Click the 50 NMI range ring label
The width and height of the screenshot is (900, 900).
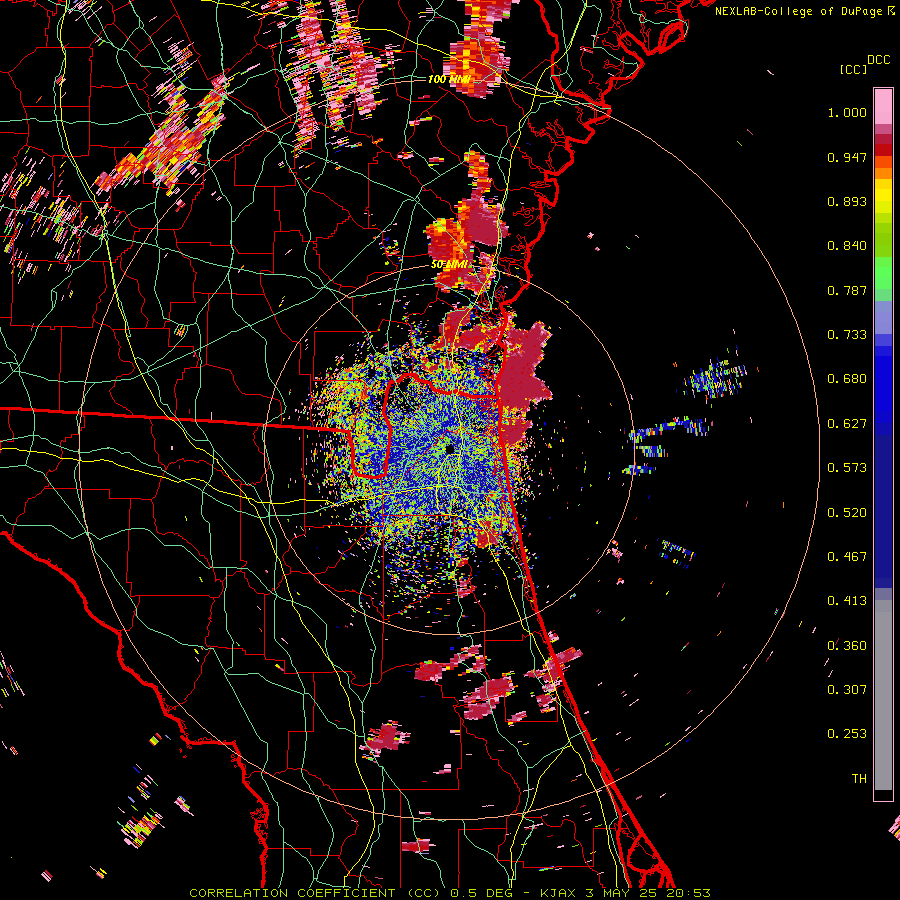449,265
